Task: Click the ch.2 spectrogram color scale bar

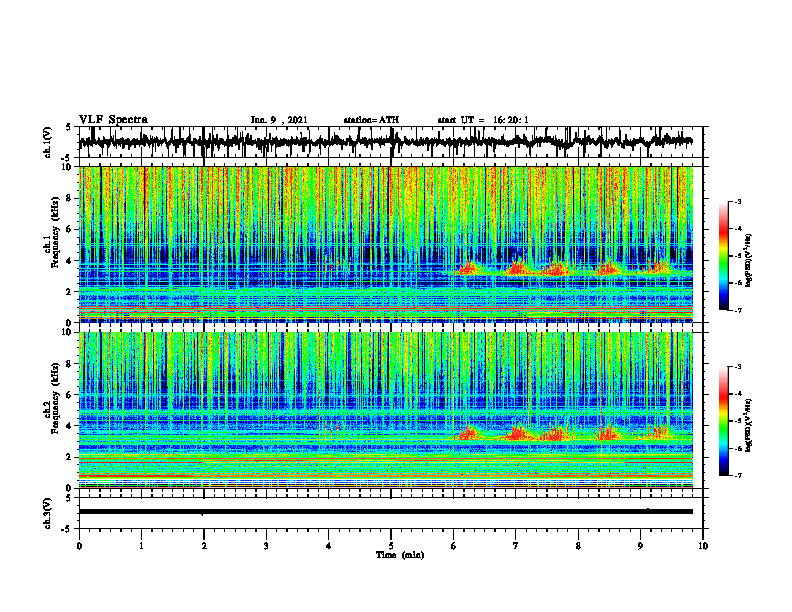Action: [723, 421]
